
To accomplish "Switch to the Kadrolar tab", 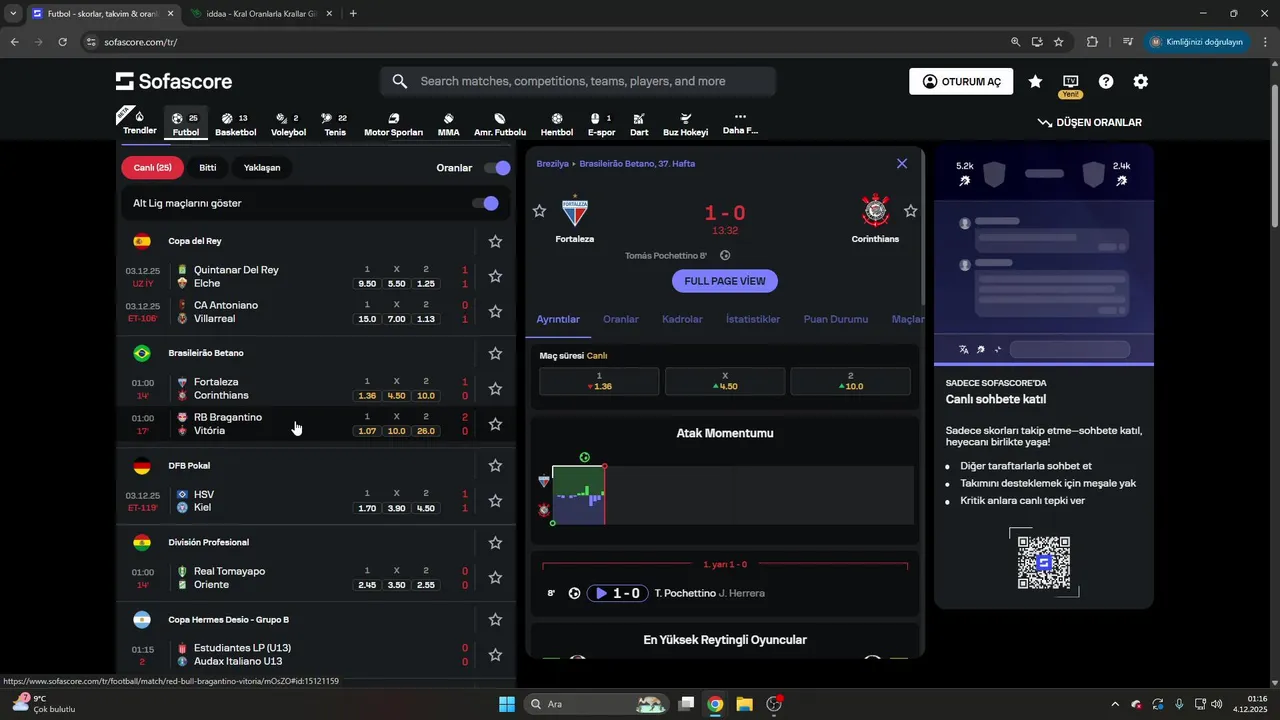I will 682,320.
